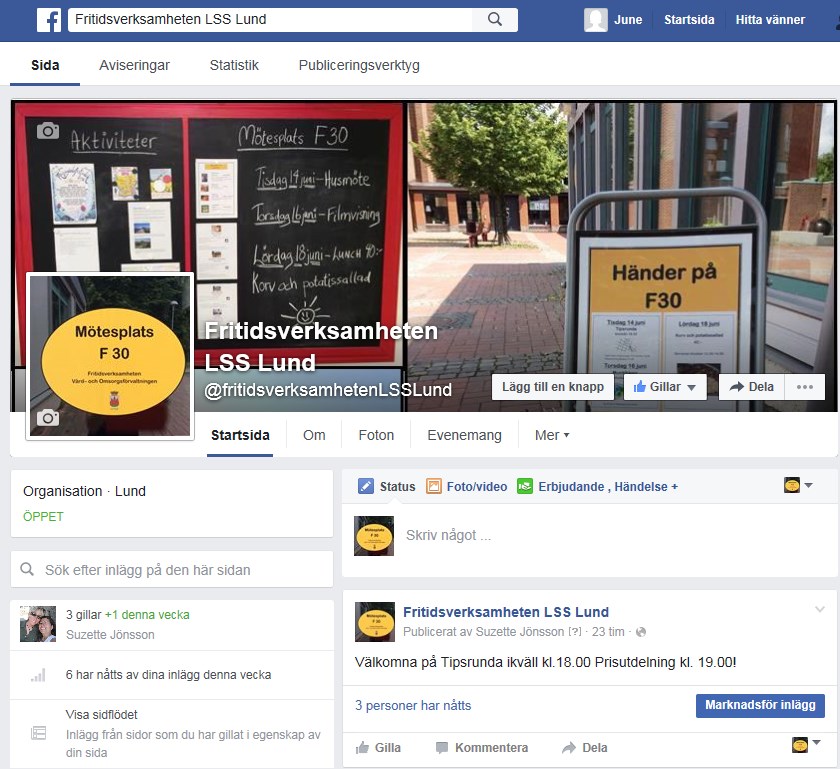Switch to the Sida tab
The width and height of the screenshot is (840, 769).
[45, 65]
